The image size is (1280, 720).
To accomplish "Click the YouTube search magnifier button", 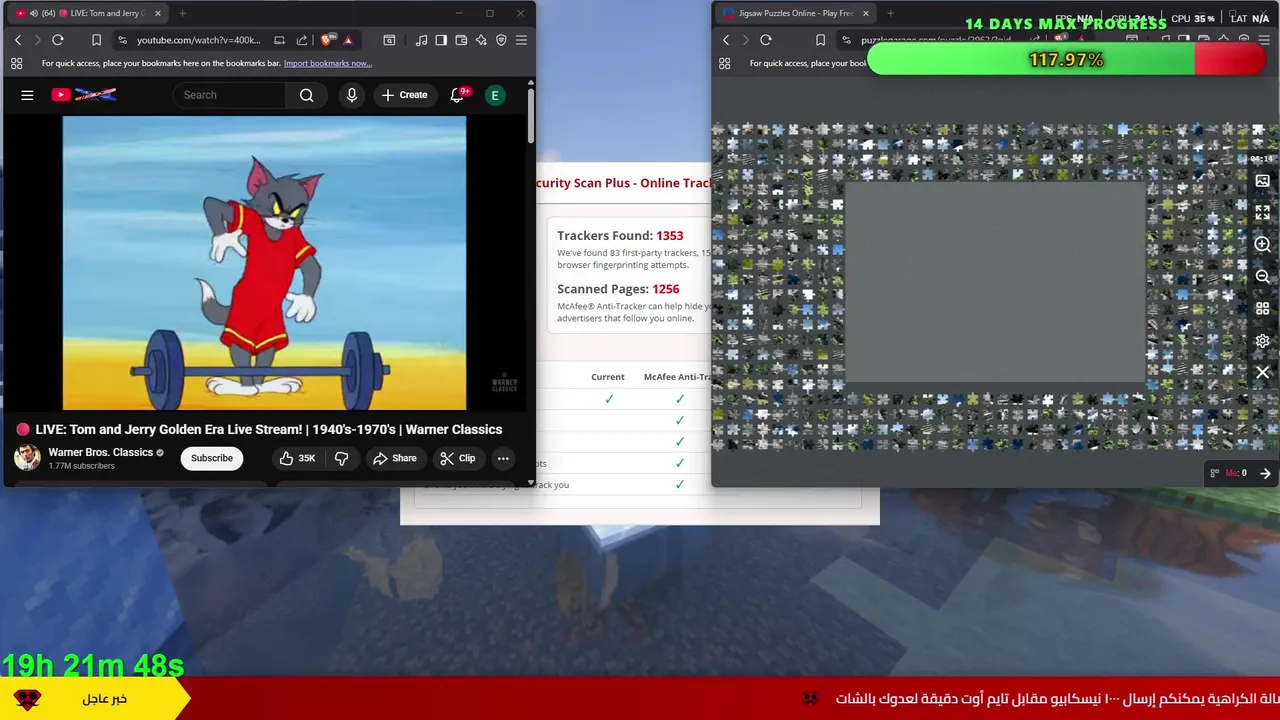I will (307, 95).
